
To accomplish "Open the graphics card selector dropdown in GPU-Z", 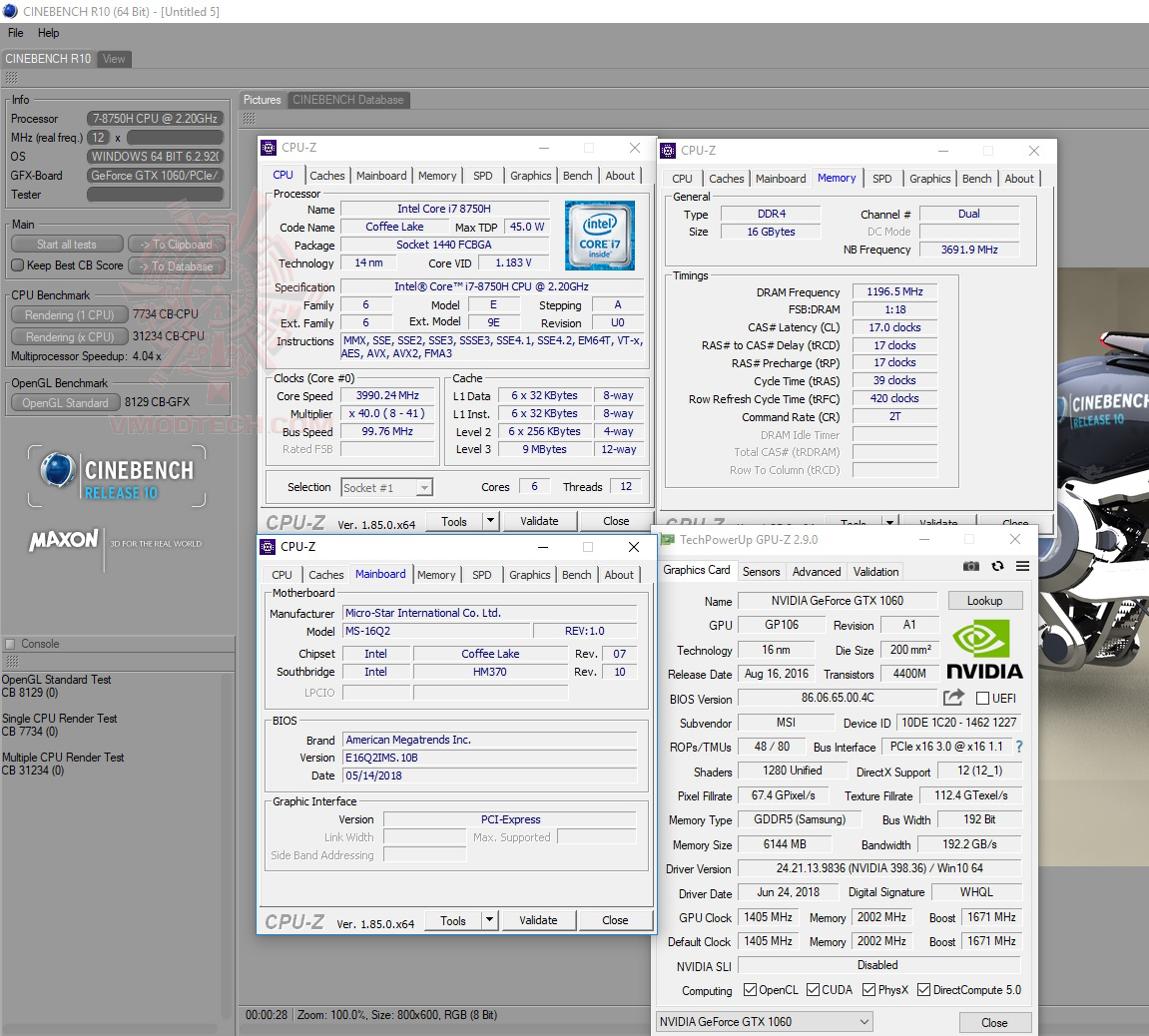I will [863, 1021].
